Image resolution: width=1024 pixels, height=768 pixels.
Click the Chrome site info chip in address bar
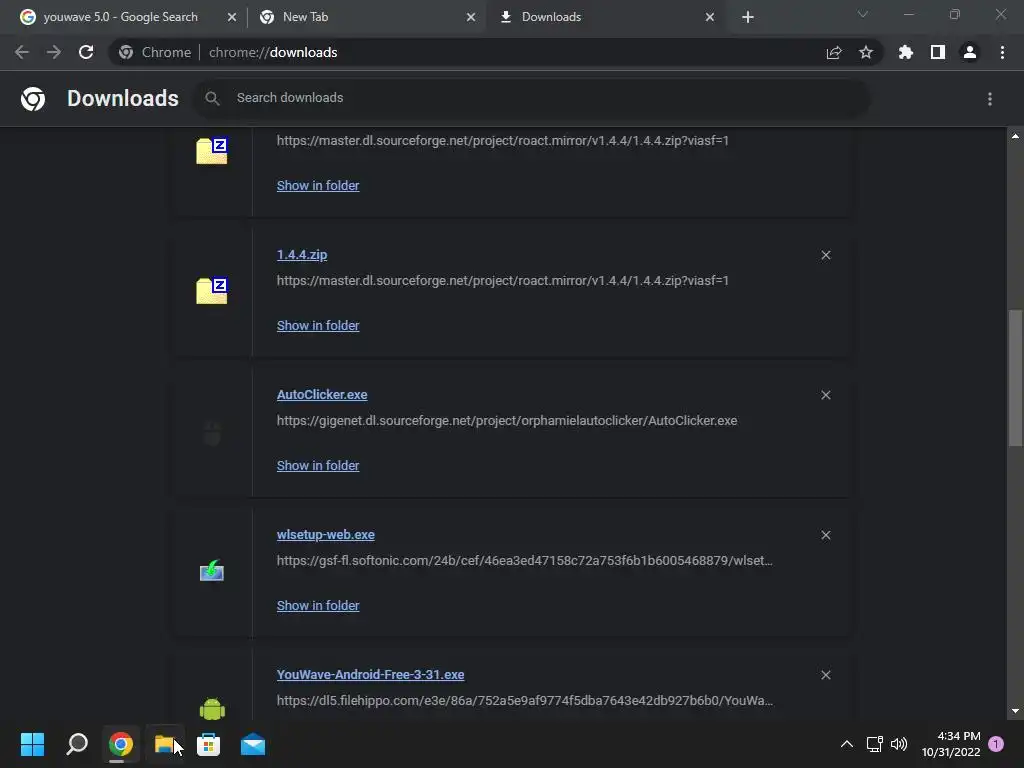[x=155, y=52]
